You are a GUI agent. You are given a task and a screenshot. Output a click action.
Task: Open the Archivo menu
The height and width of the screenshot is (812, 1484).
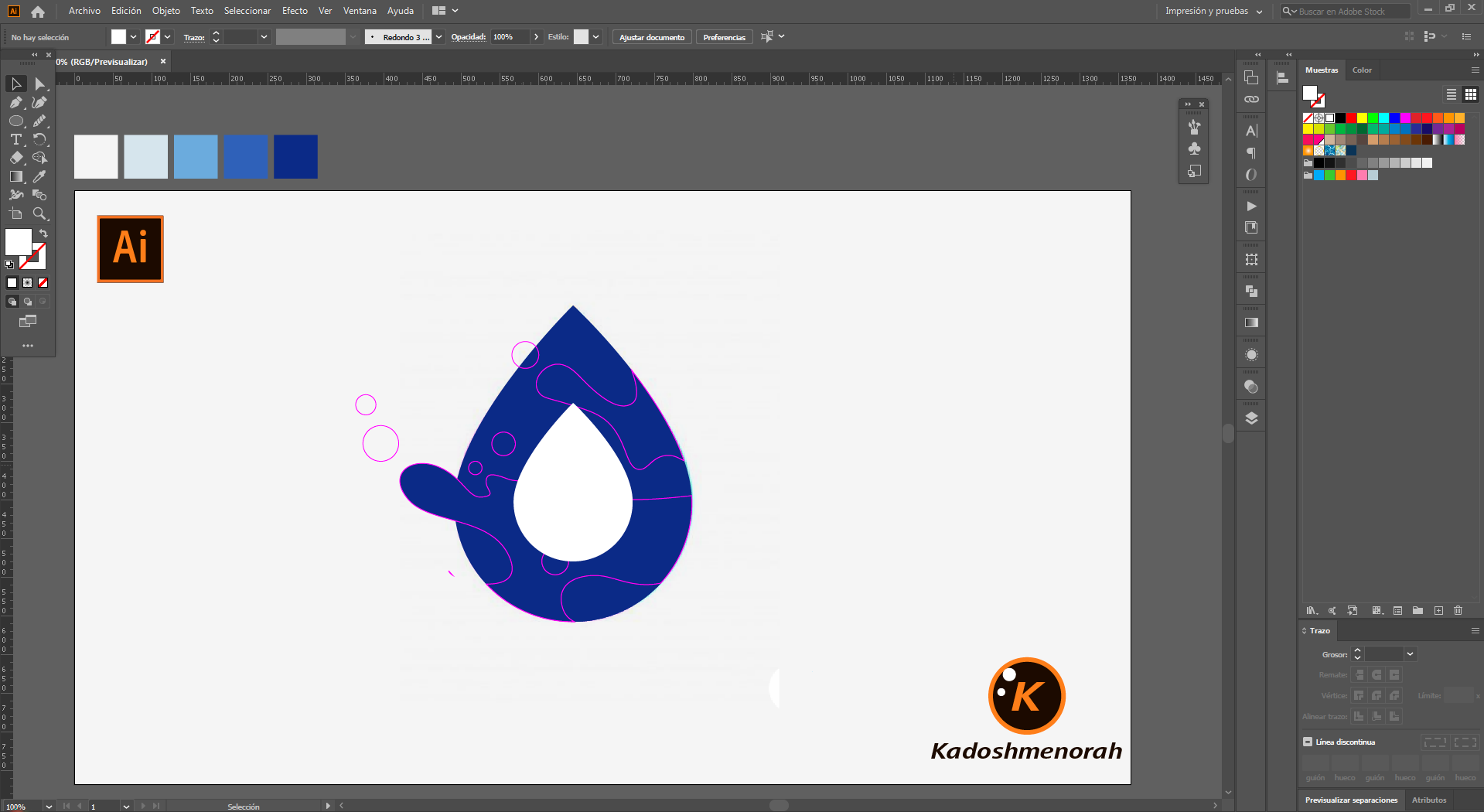84,11
